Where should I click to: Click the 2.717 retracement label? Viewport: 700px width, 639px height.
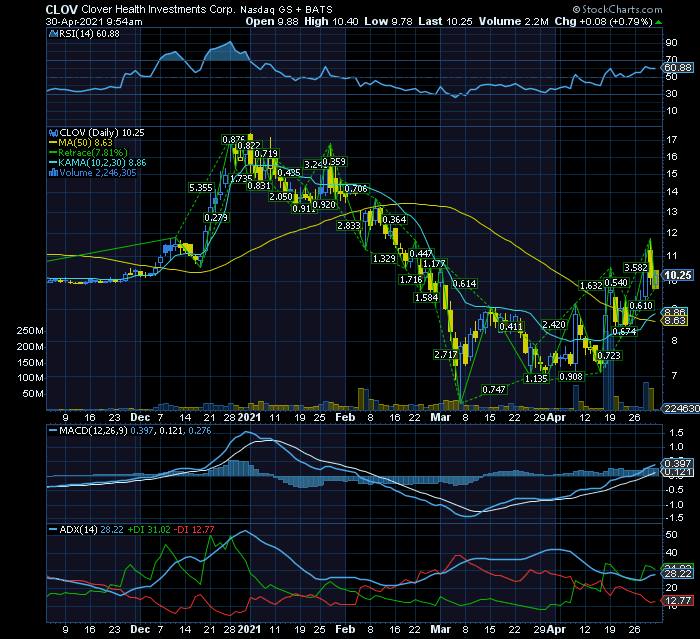(x=446, y=355)
